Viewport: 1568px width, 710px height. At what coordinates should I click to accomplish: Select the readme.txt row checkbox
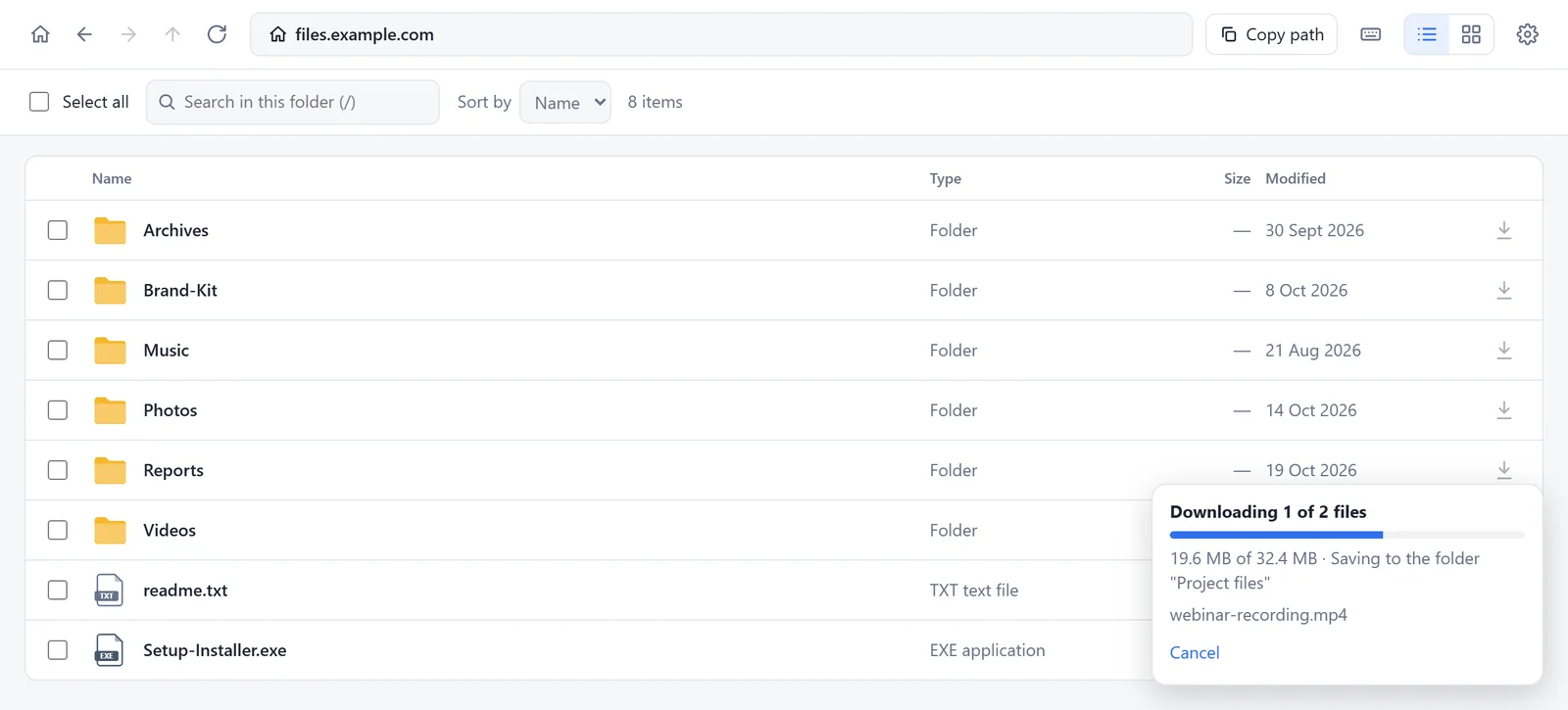[58, 590]
